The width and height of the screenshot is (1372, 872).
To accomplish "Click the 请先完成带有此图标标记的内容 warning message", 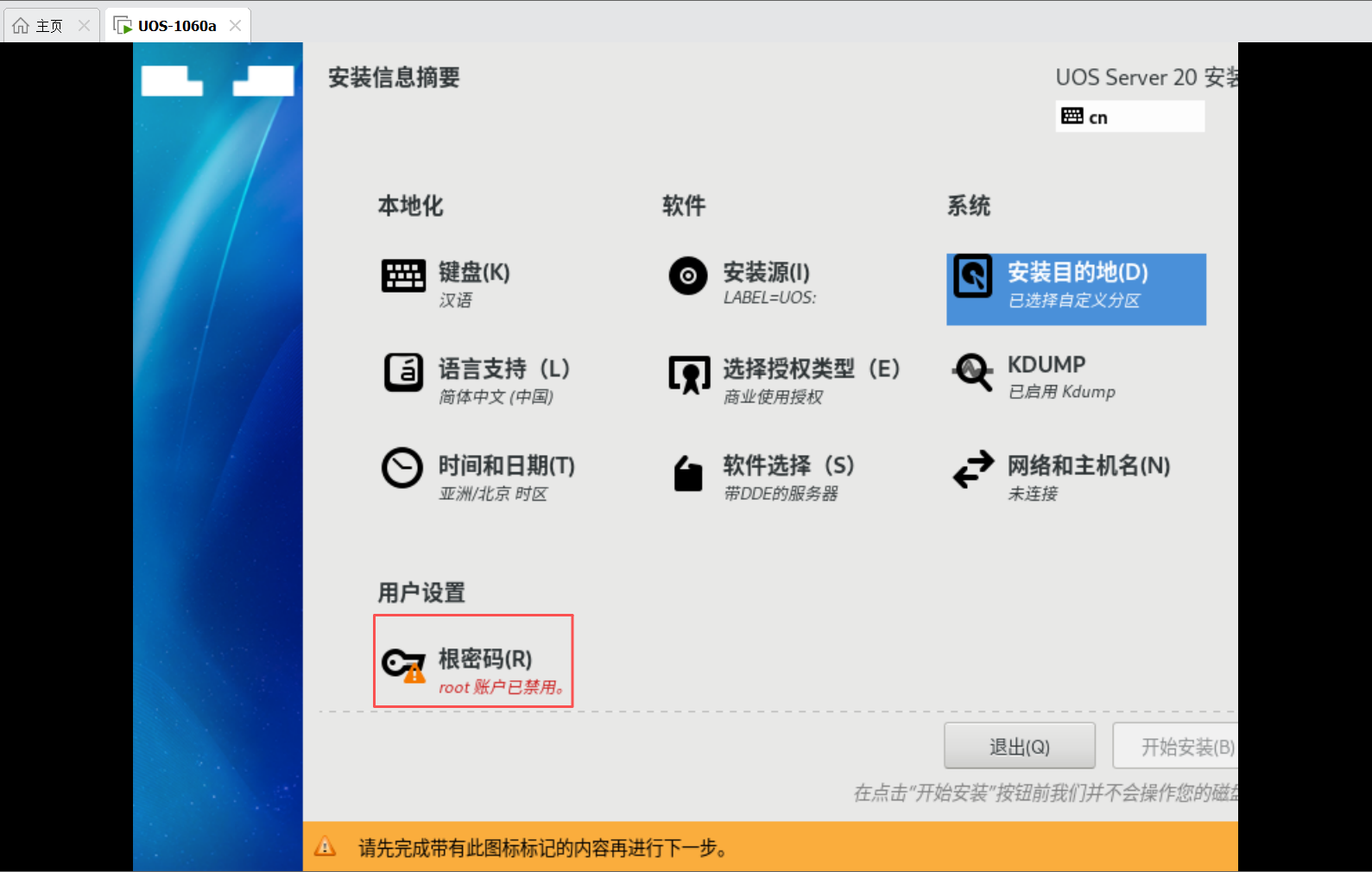I will click(543, 848).
